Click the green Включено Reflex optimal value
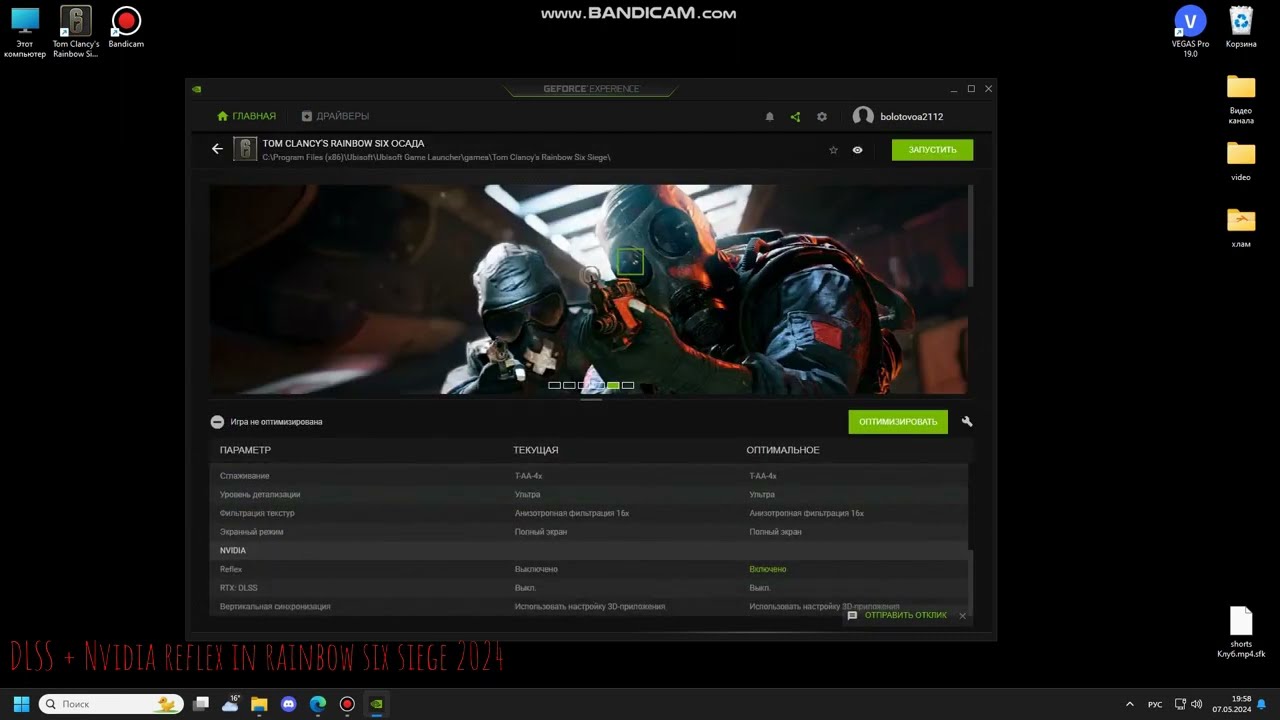Screen dimensions: 1280x720 768,569
